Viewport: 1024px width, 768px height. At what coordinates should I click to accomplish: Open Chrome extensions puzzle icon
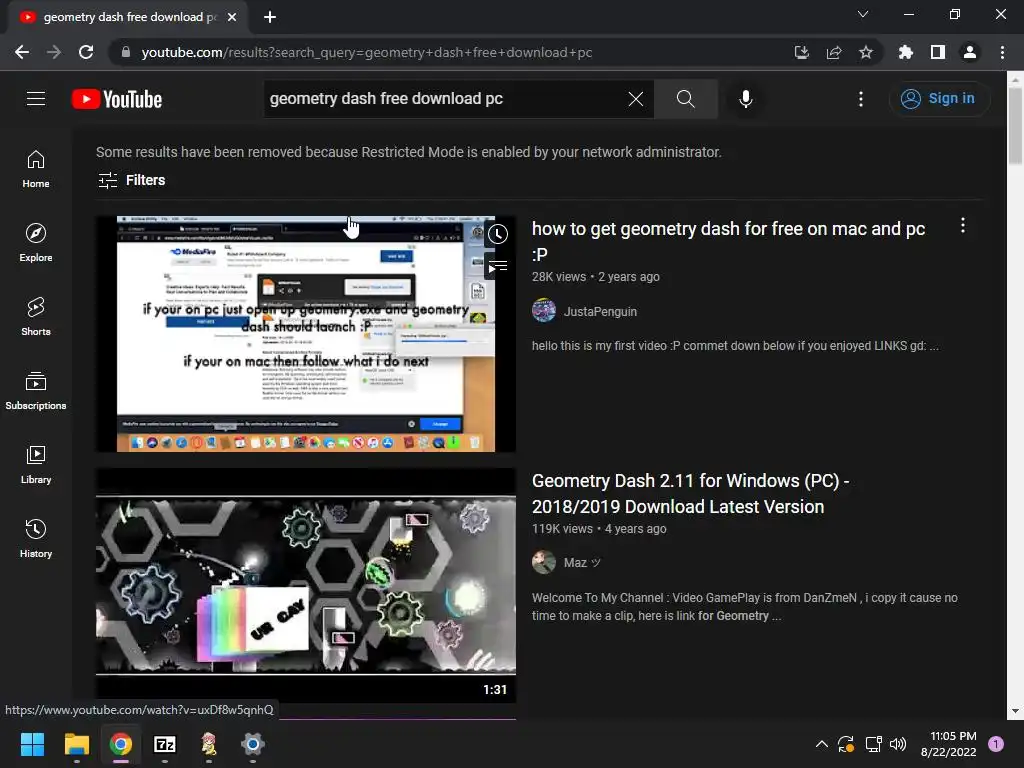pos(905,52)
